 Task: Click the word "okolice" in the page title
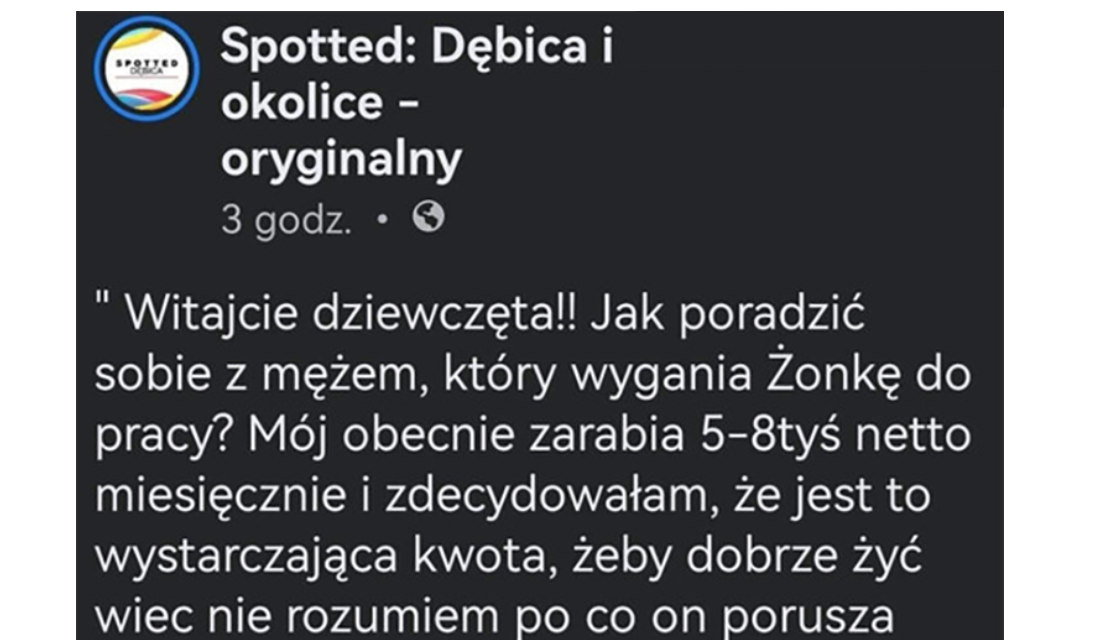tap(302, 102)
